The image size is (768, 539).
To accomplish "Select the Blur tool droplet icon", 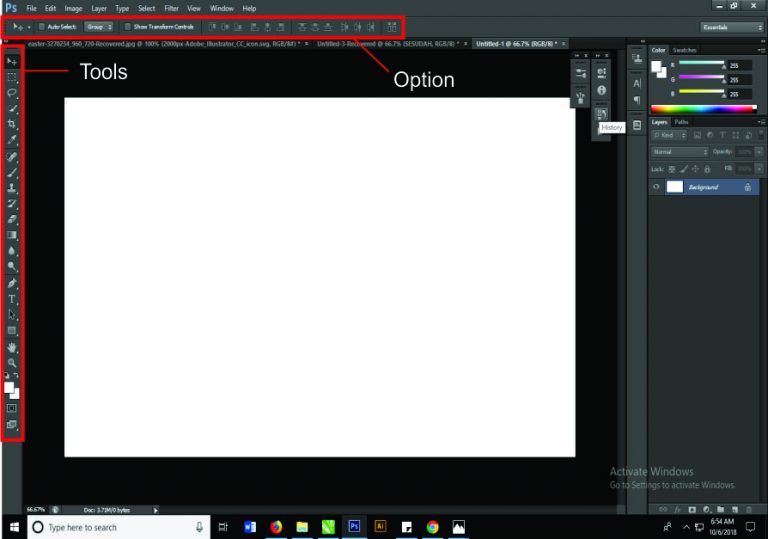I will [x=12, y=250].
